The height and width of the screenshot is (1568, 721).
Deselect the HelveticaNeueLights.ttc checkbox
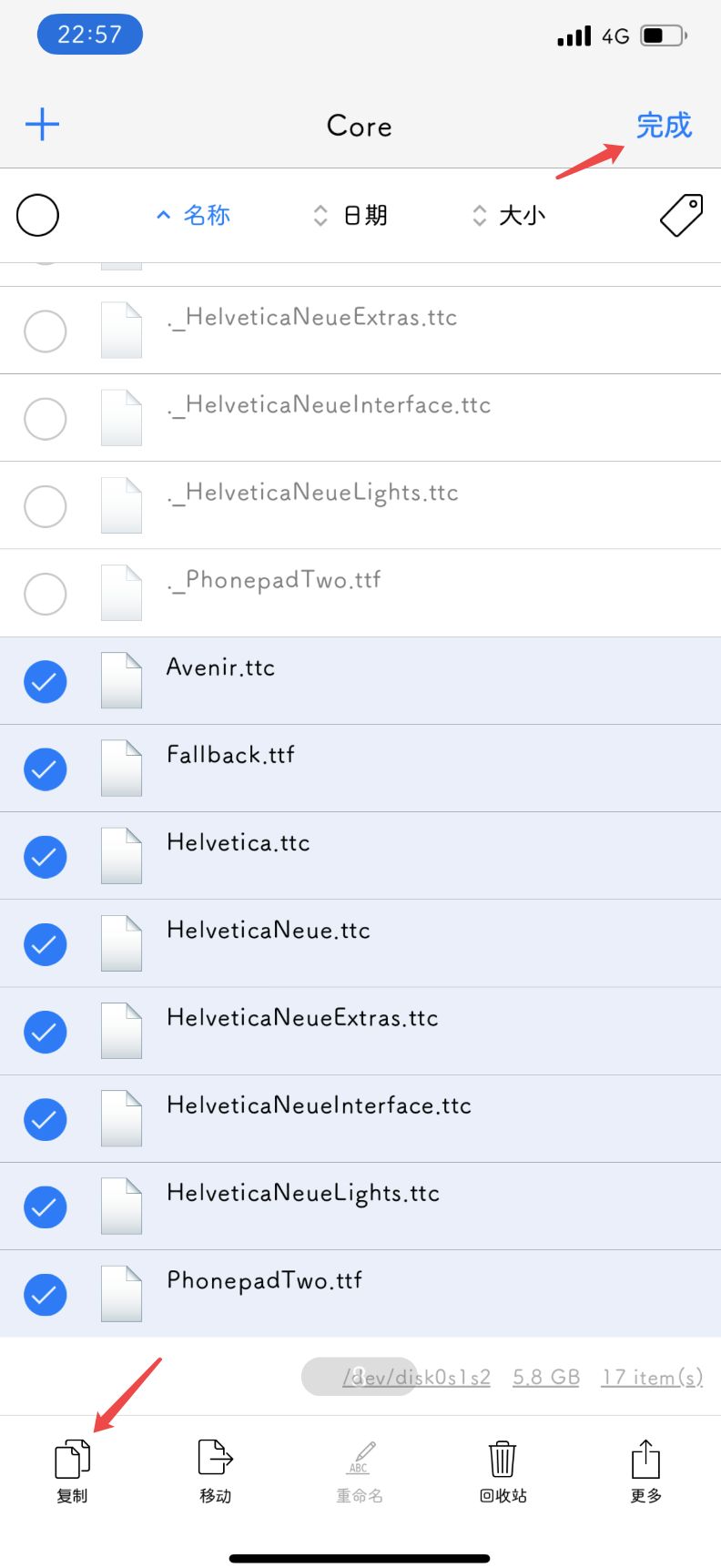46,1207
